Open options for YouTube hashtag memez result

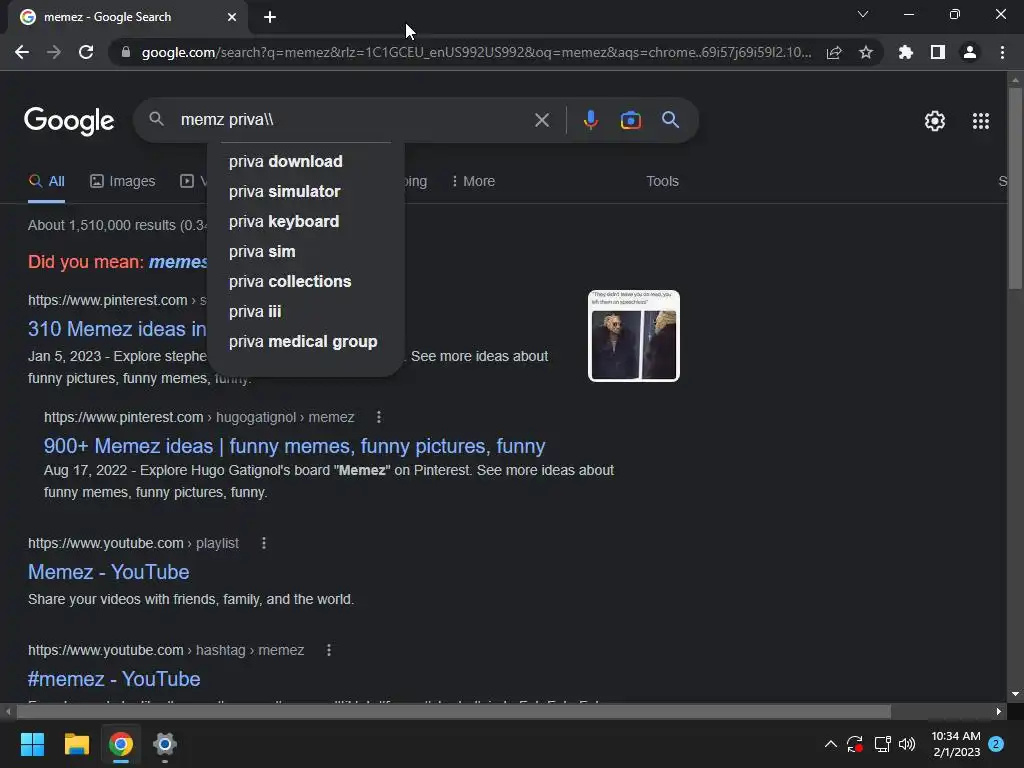point(329,650)
